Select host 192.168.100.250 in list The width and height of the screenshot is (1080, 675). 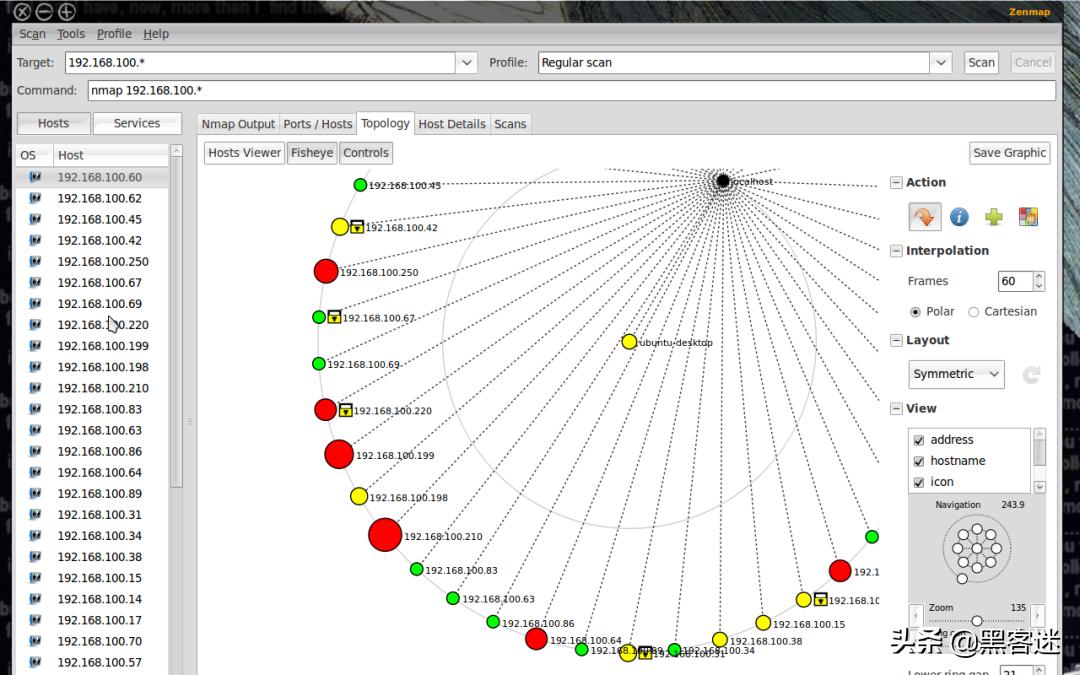pos(103,262)
